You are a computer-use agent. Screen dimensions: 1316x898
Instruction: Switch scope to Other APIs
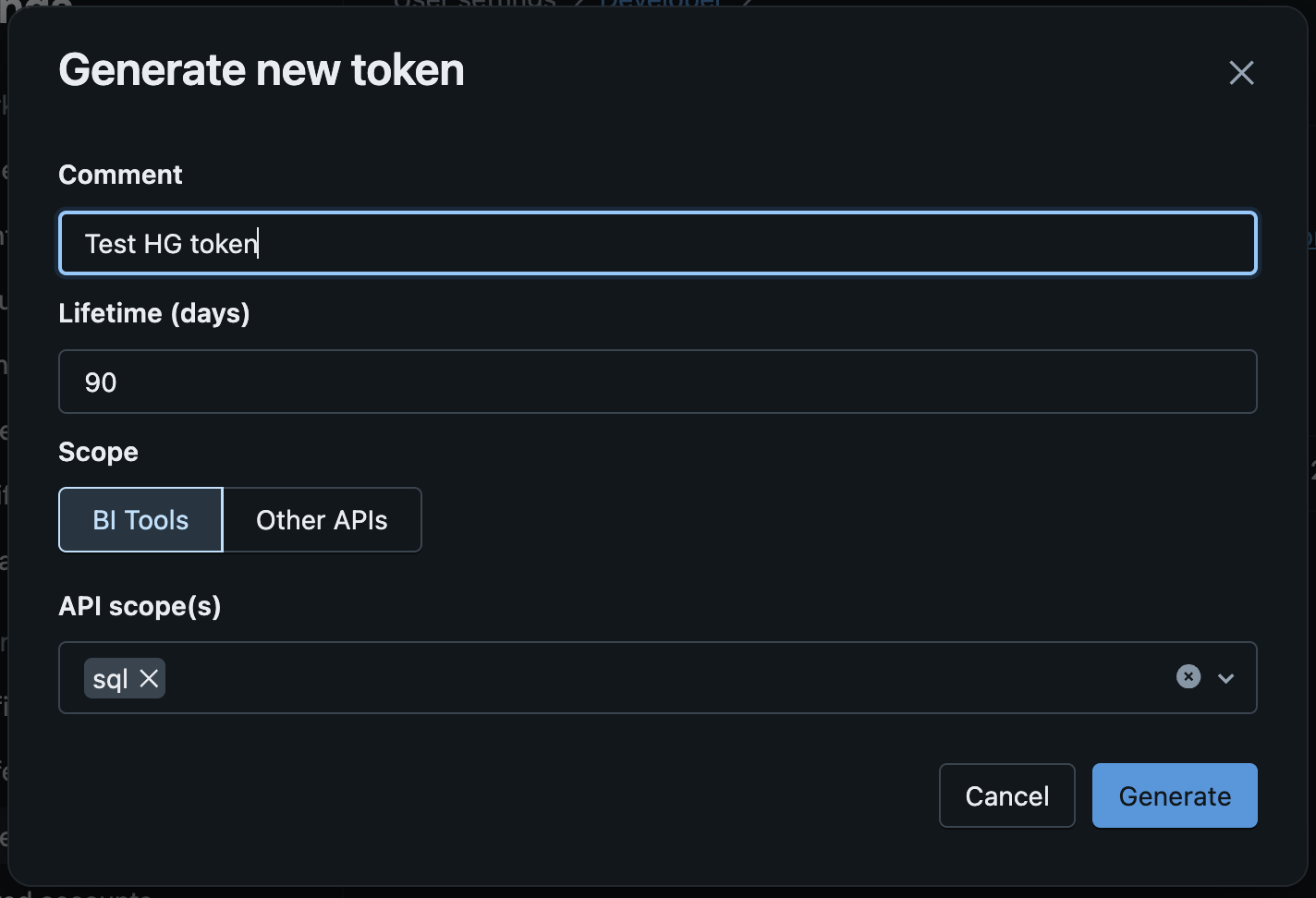322,519
